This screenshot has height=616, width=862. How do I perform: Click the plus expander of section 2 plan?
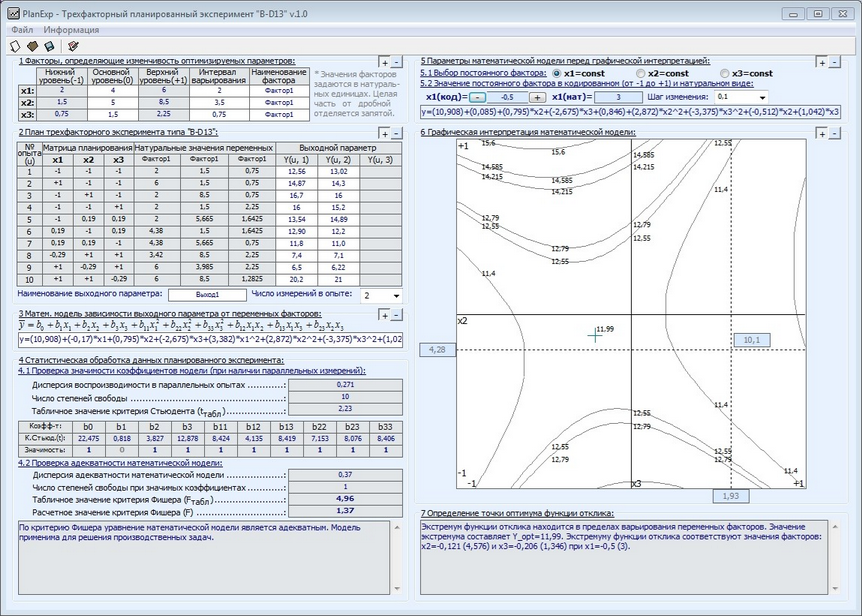[x=385, y=133]
